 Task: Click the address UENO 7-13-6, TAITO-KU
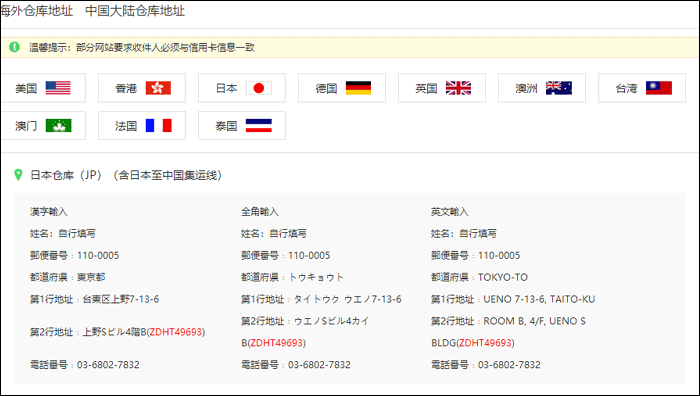(539, 299)
